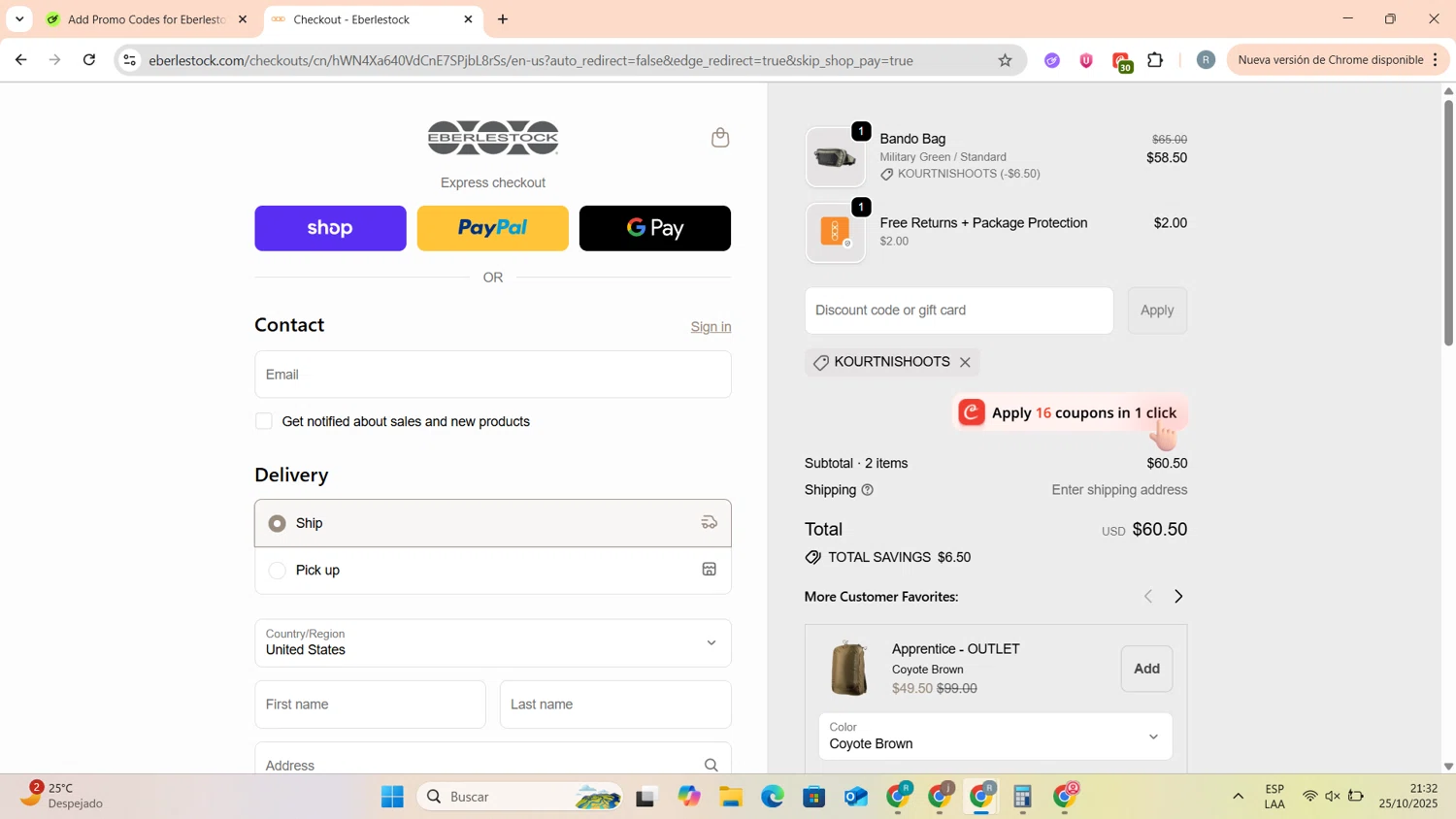Close the Checkout - Eberlestock tab
Viewport: 1456px width, 819px height.
(468, 19)
